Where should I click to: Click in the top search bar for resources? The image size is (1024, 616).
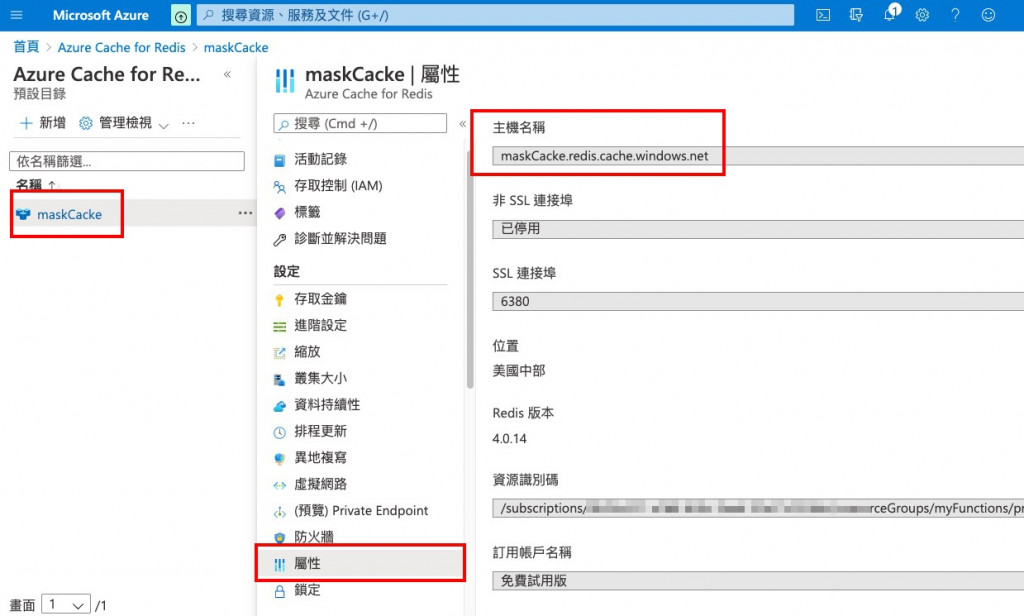(496, 15)
